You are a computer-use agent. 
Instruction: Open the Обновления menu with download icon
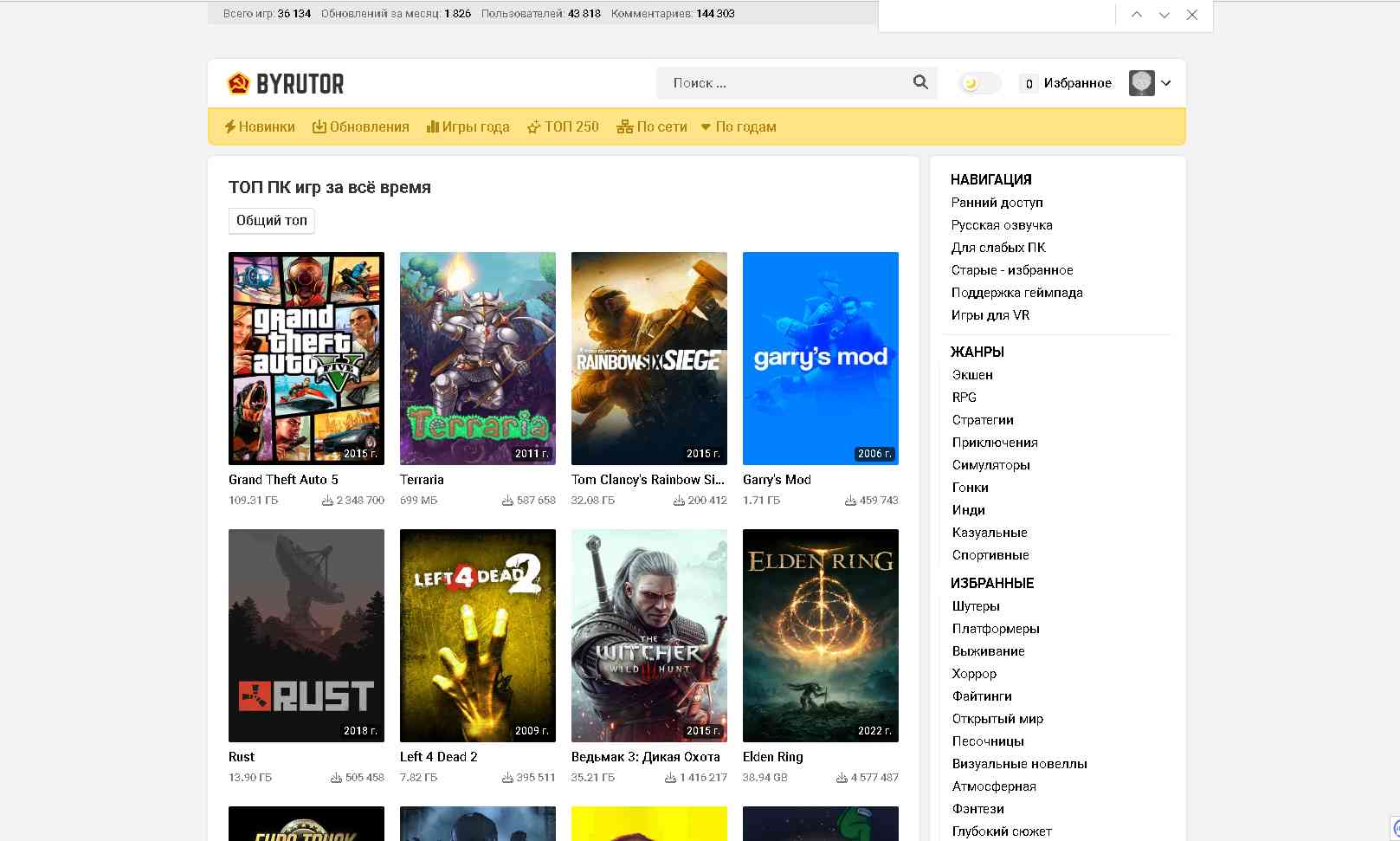(x=360, y=126)
